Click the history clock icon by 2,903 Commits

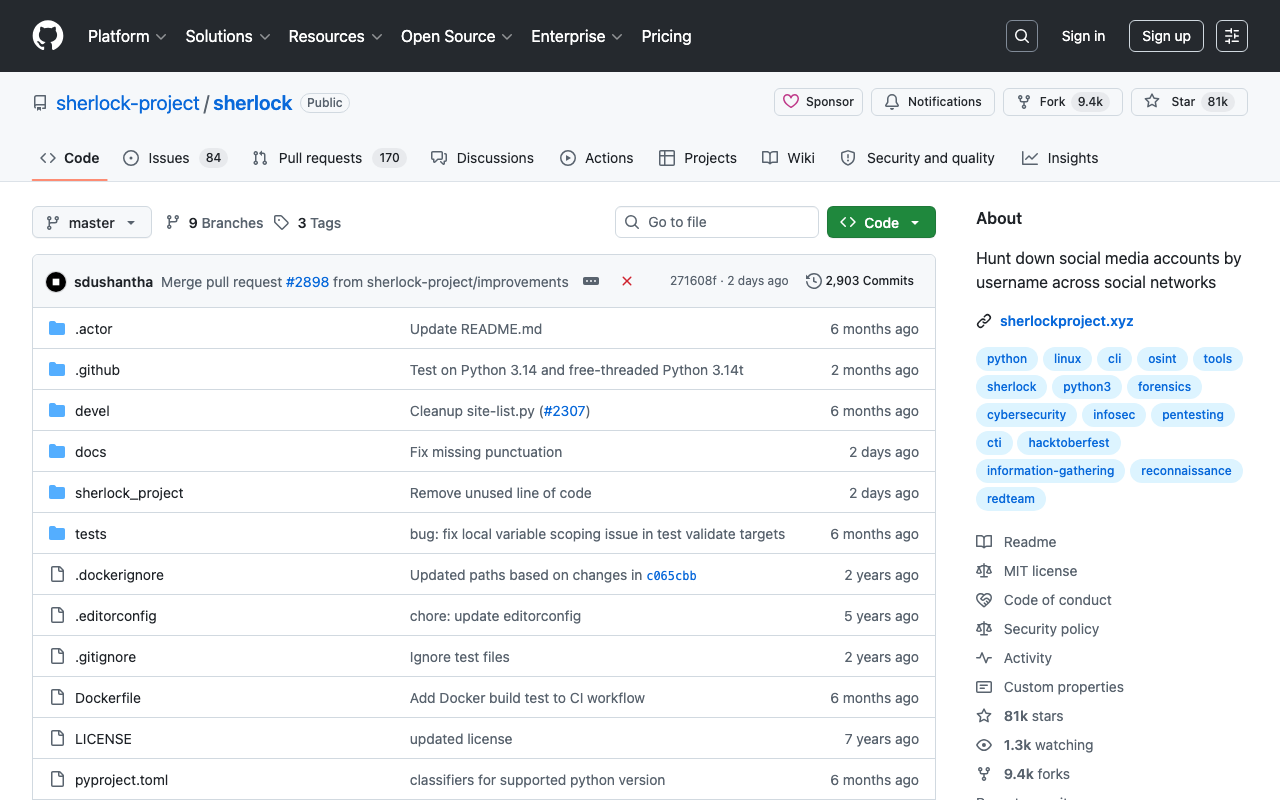pos(814,281)
